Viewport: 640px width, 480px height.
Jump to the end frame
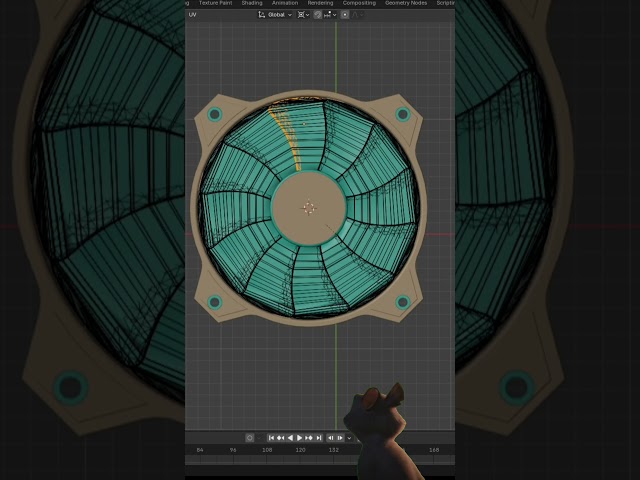click(x=319, y=438)
